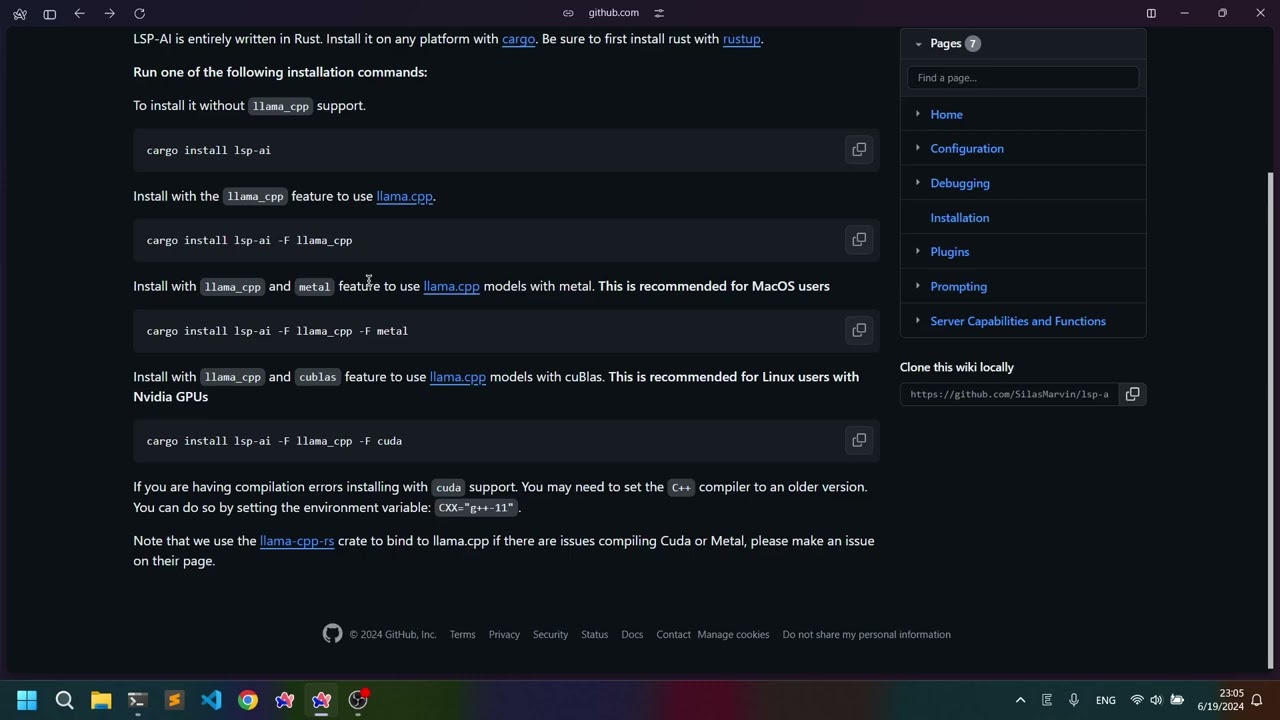Open taskbar Search

click(64, 700)
